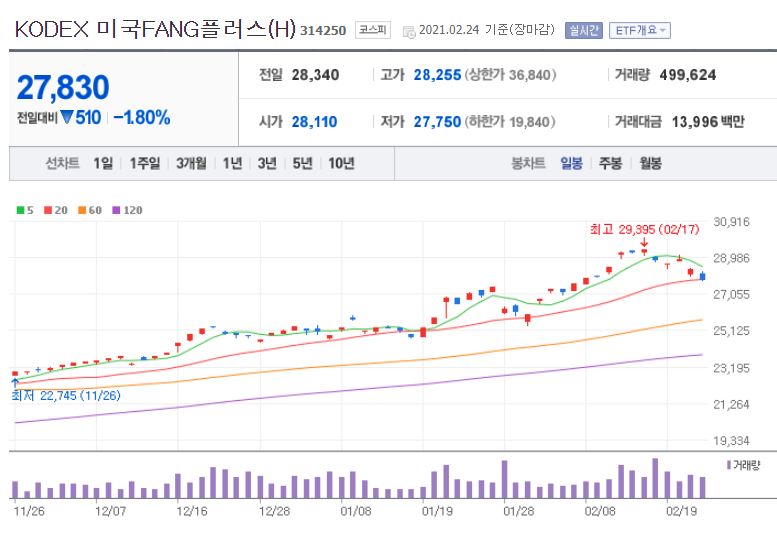Select the 3년 line chart tab
777x533 pixels.
coord(267,163)
